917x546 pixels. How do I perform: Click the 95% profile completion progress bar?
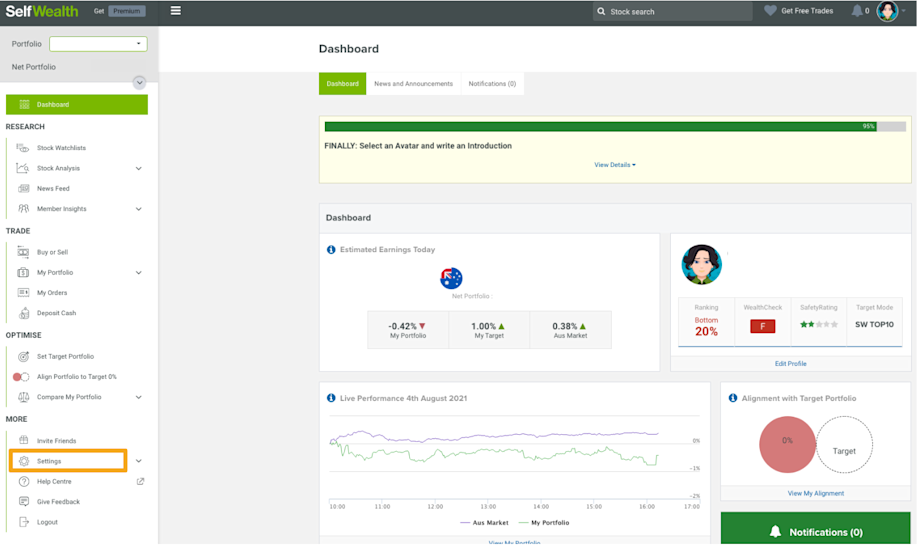[x=615, y=126]
